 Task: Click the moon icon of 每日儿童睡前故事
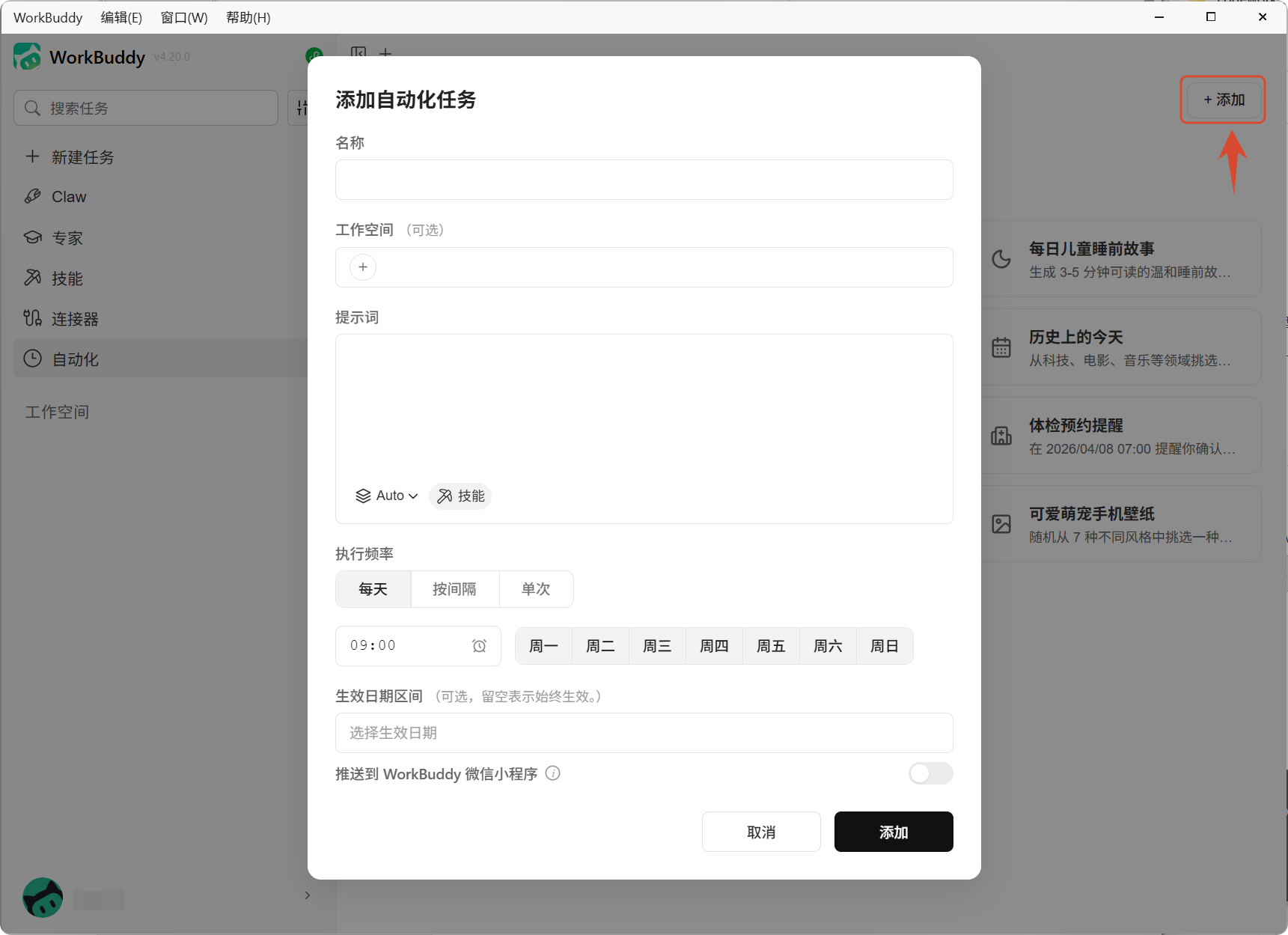click(1001, 259)
